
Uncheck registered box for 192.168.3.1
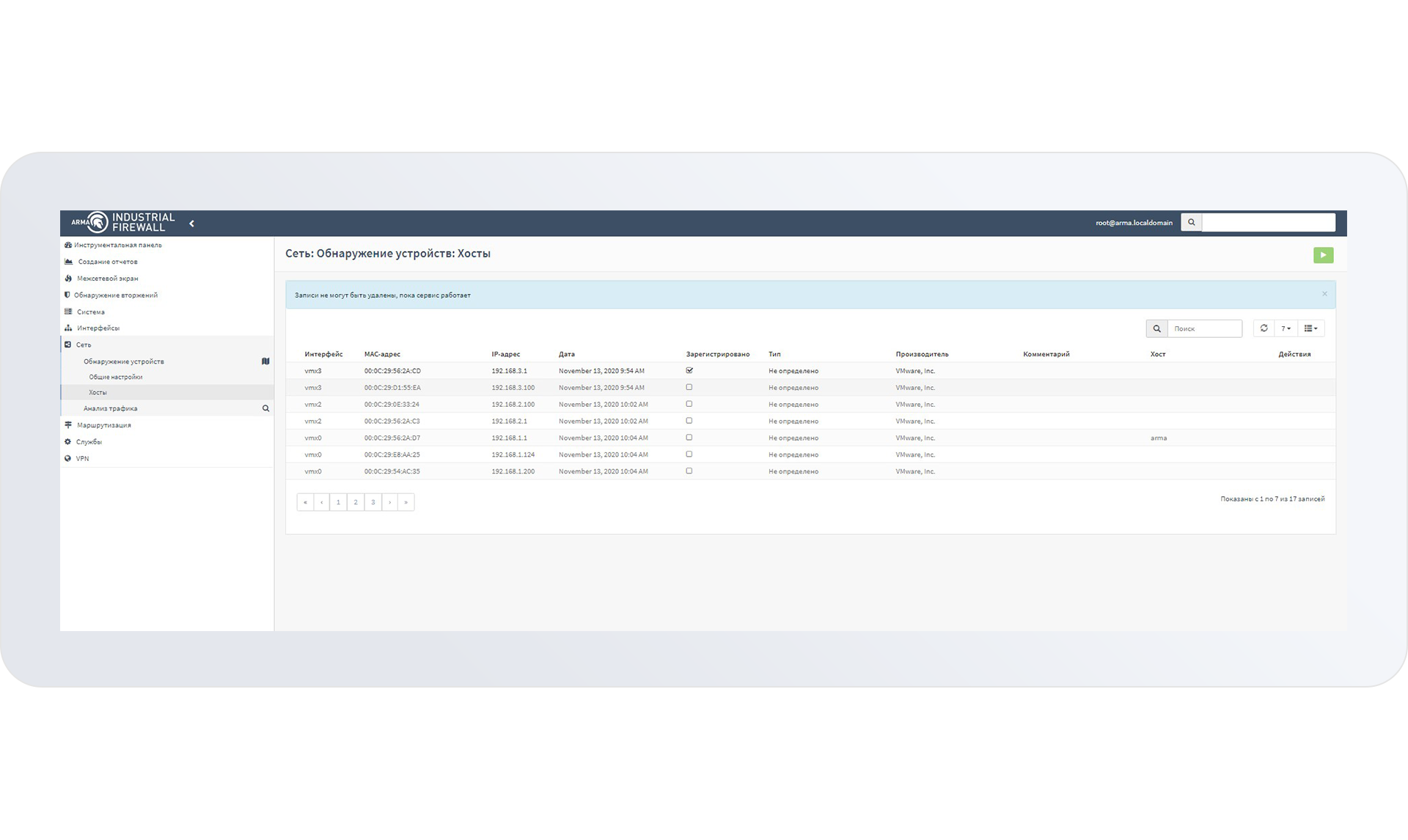click(689, 371)
